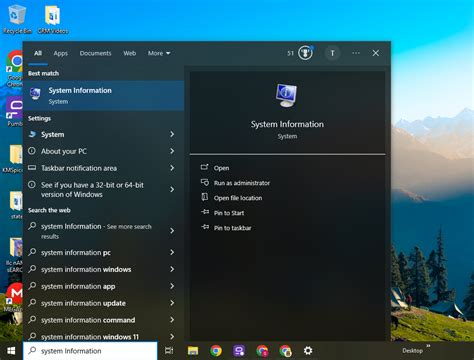Image resolution: width=474 pixels, height=360 pixels.
Task: Switch to the Documents tab
Action: (95, 53)
